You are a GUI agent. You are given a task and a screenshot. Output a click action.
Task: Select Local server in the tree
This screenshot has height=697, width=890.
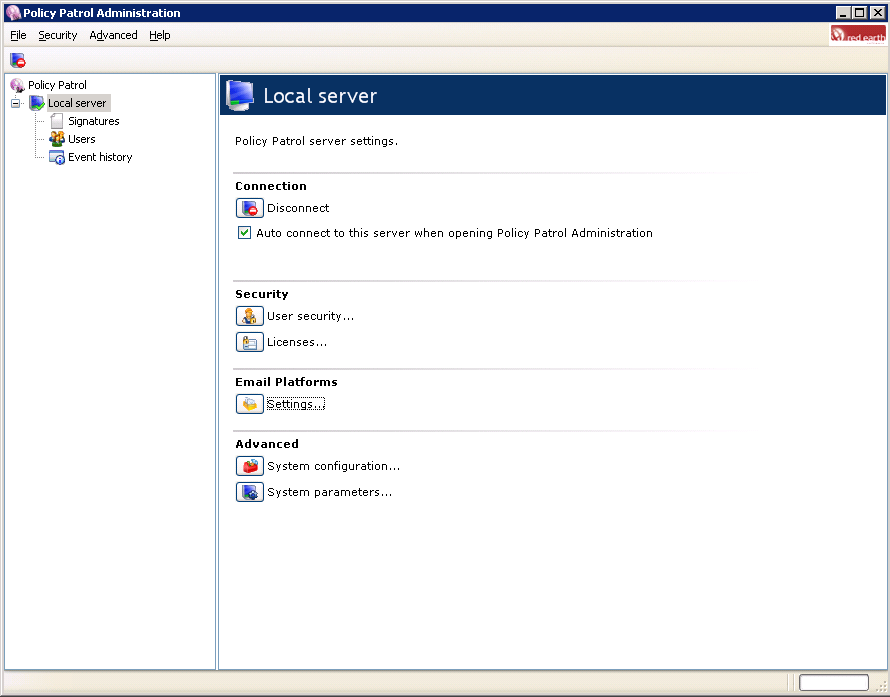coord(77,103)
